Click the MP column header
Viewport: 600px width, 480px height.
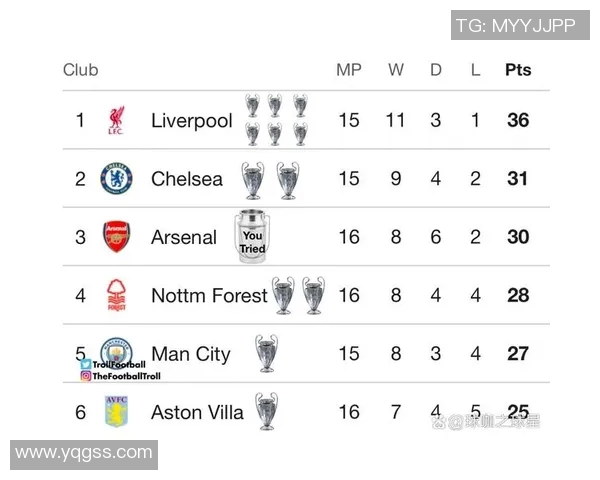click(348, 70)
